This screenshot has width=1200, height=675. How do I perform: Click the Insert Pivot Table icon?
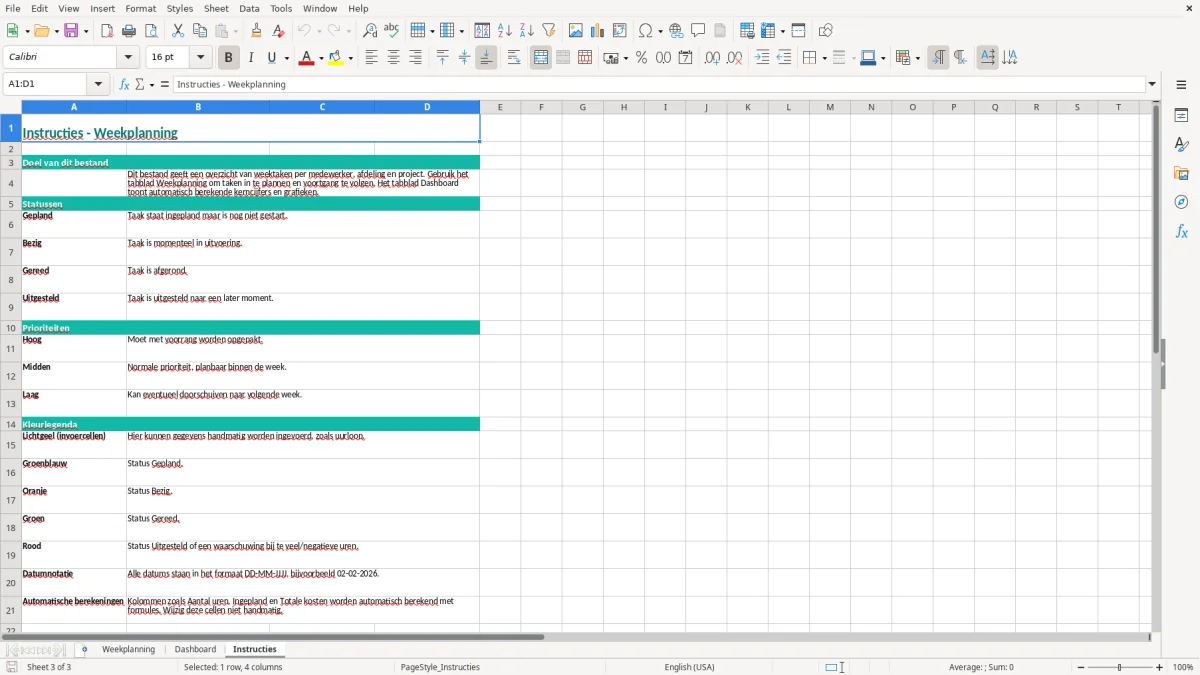click(620, 31)
